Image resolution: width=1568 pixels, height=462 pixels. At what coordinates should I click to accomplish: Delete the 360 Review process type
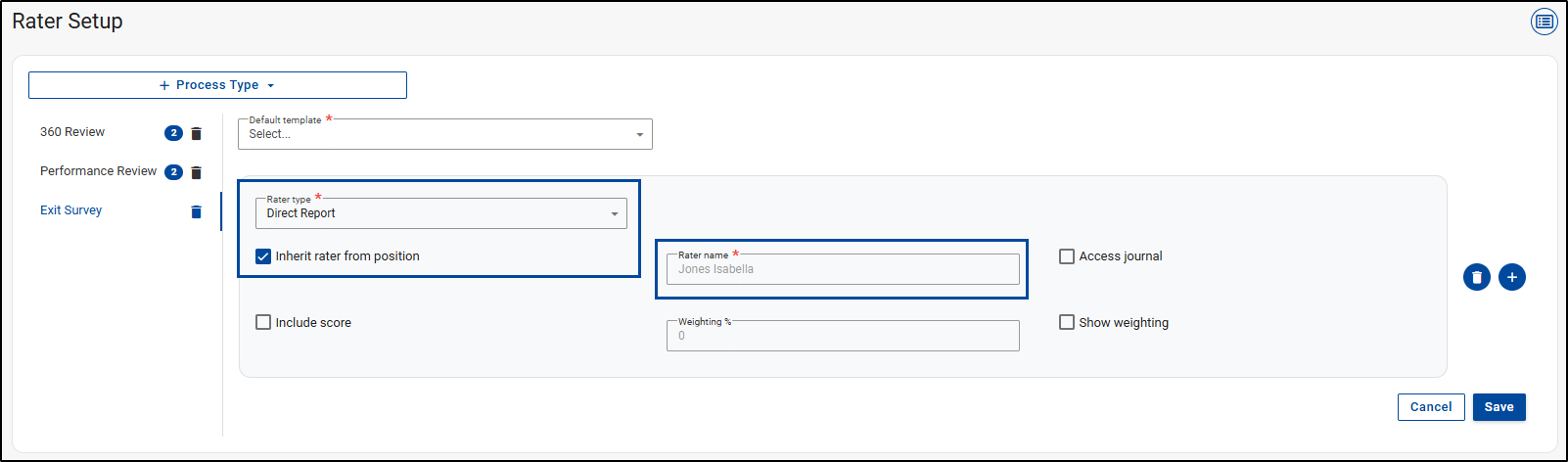pyautogui.click(x=197, y=133)
